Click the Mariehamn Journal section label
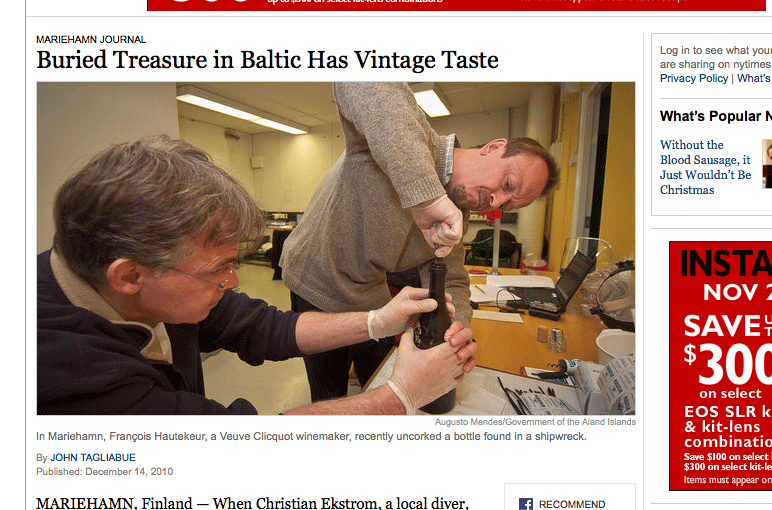Image resolution: width=772 pixels, height=510 pixels. pos(91,39)
